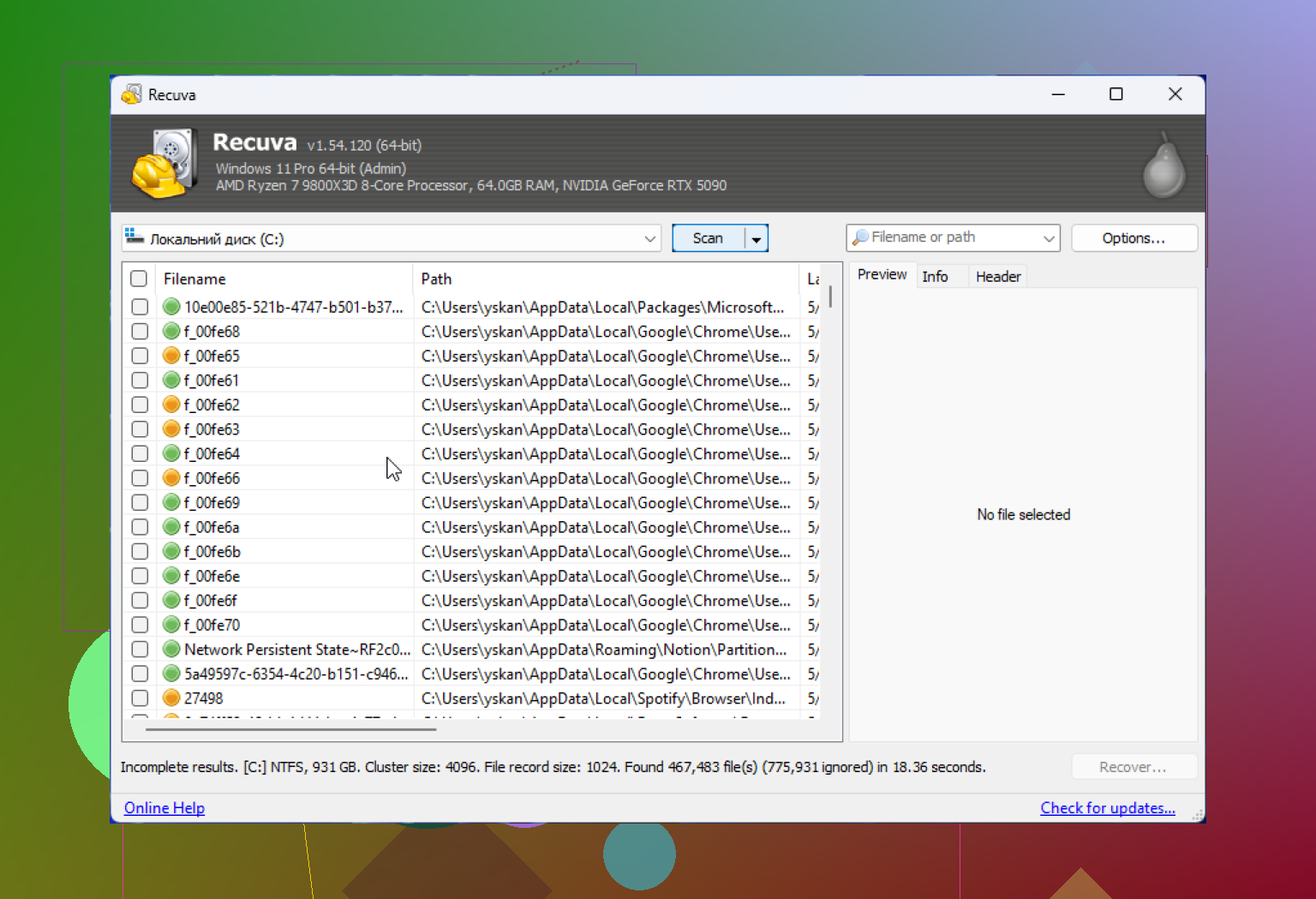The width and height of the screenshot is (1316, 899).
Task: Click the horizontal scrollbar under the file list
Action: coord(291,729)
